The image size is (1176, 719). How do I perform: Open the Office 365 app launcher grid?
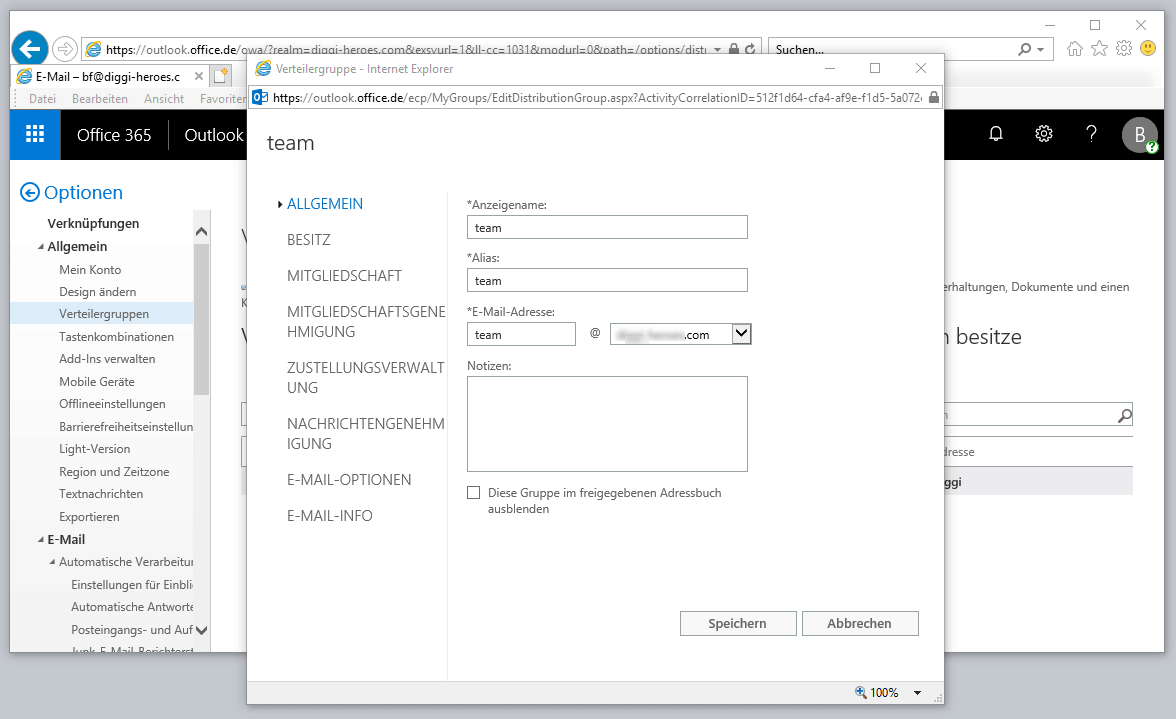click(35, 135)
